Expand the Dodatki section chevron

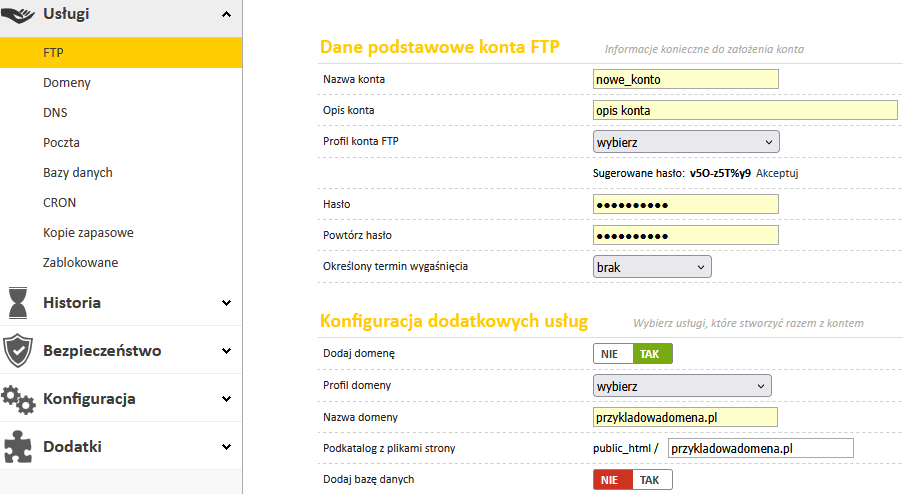(226, 447)
